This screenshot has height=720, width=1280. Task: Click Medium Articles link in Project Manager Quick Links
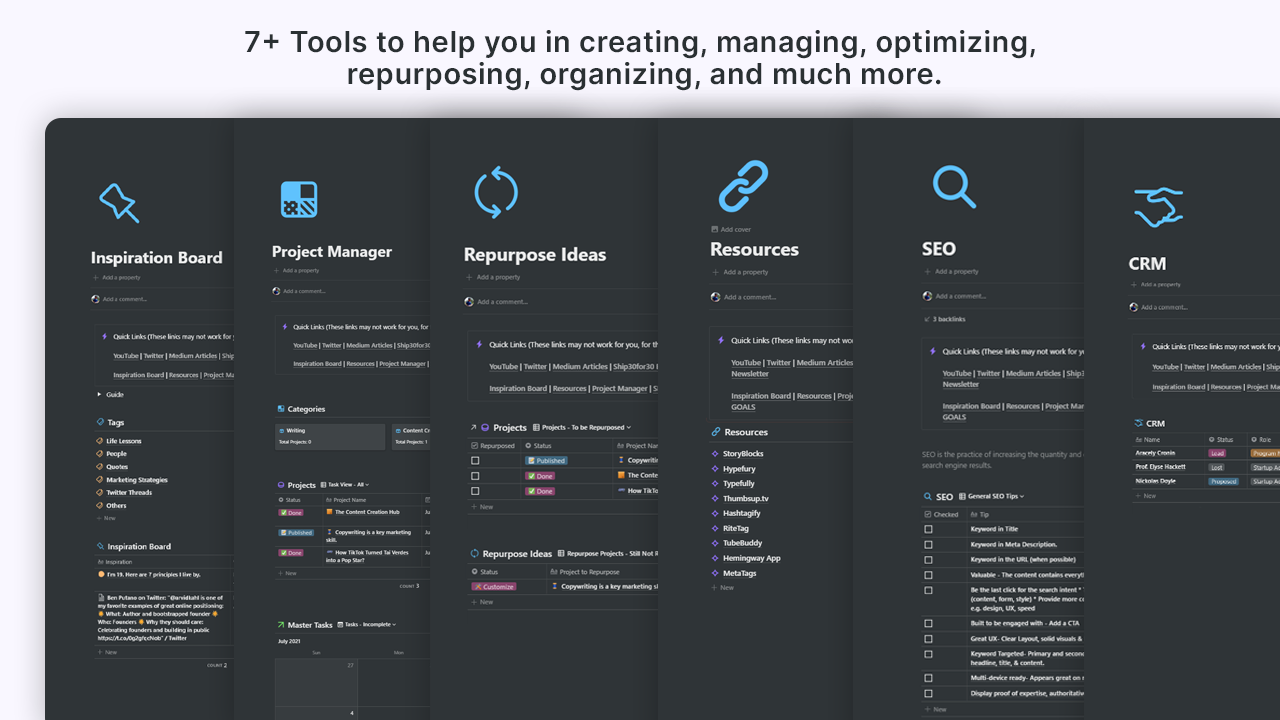[369, 346]
